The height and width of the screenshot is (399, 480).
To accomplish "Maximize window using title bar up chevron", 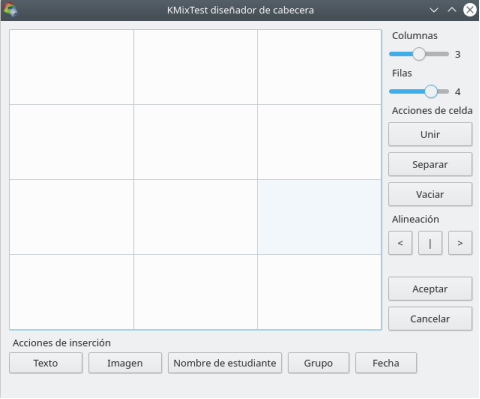I will click(452, 10).
